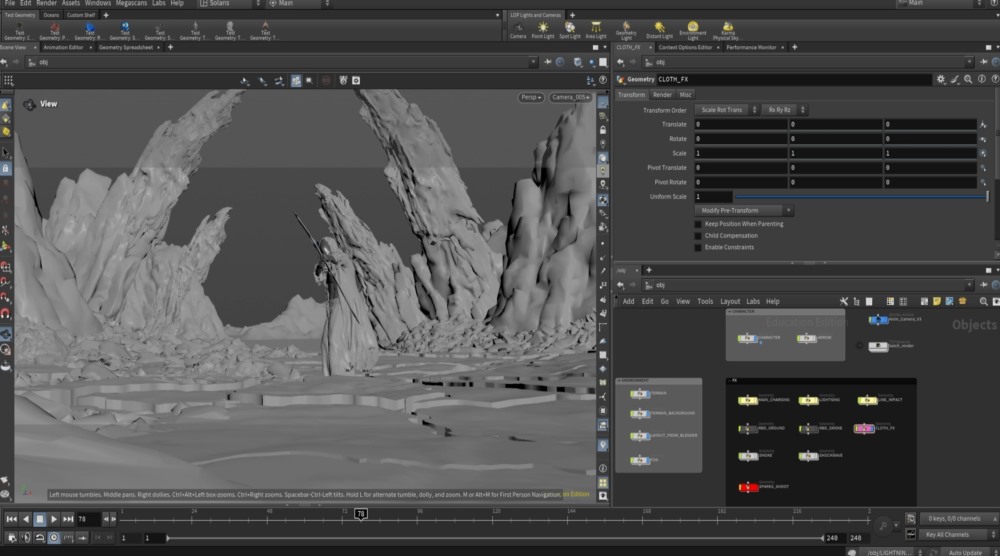The height and width of the screenshot is (556, 1000).
Task: Jump to first frame in playbar
Action: point(11,519)
